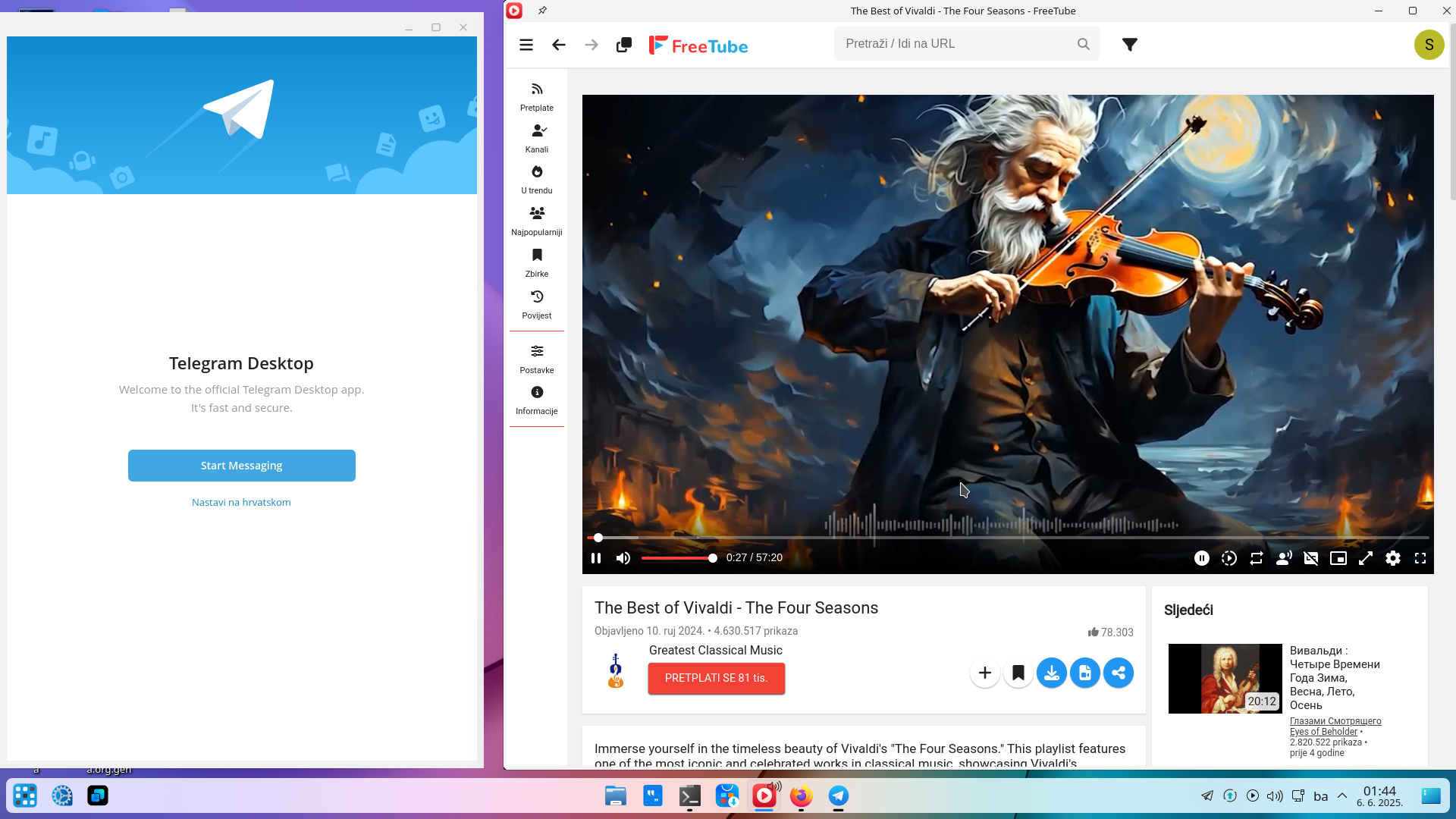Toggle autoplay pause circle button
Image resolution: width=1456 pixels, height=819 pixels.
click(x=1202, y=558)
